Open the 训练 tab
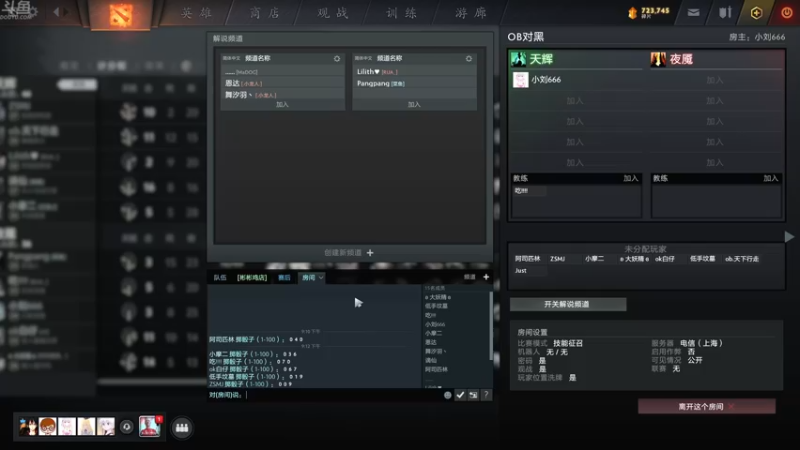This screenshot has width=800, height=450. (402, 13)
